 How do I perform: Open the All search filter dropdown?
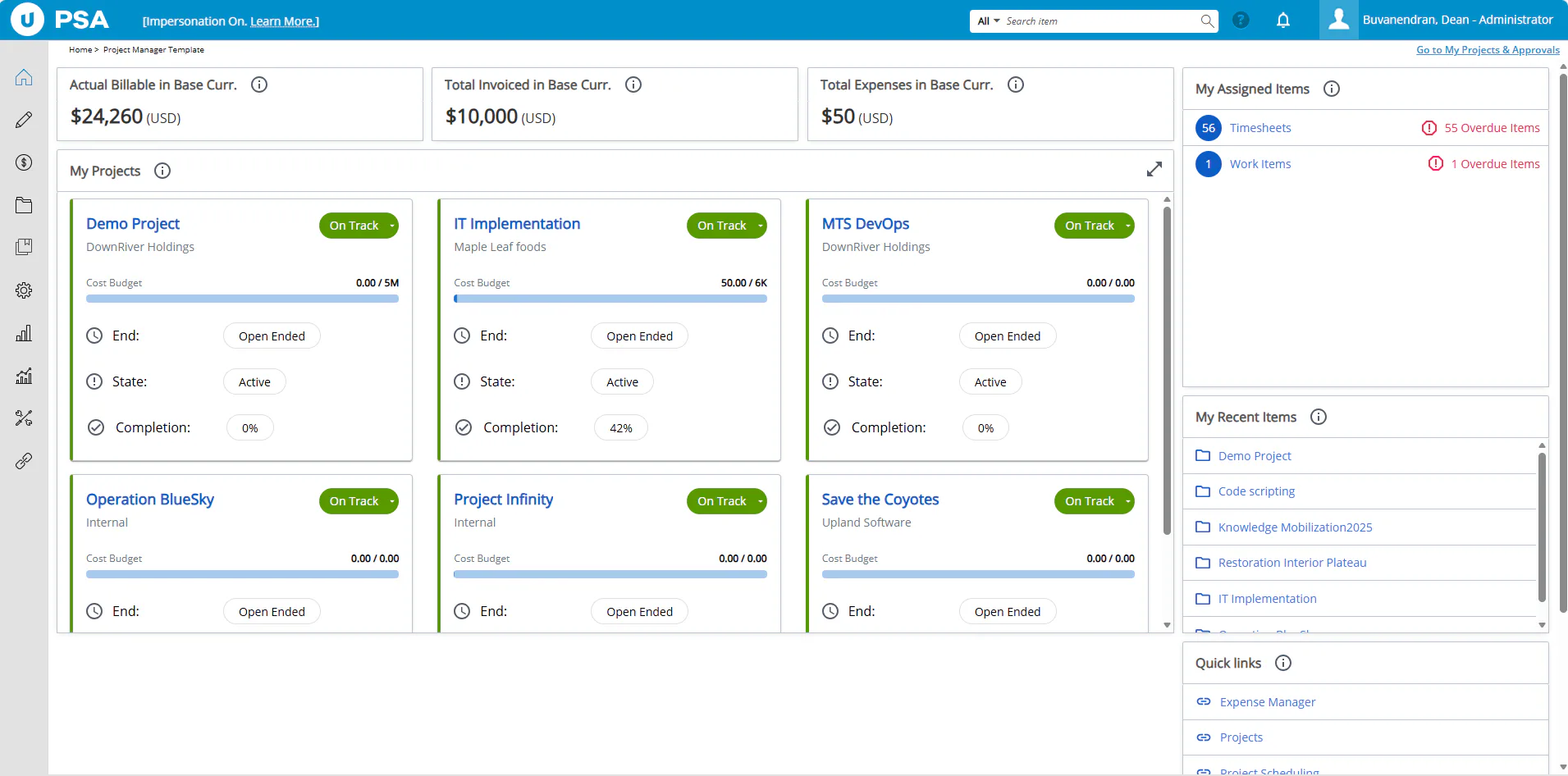tap(988, 21)
